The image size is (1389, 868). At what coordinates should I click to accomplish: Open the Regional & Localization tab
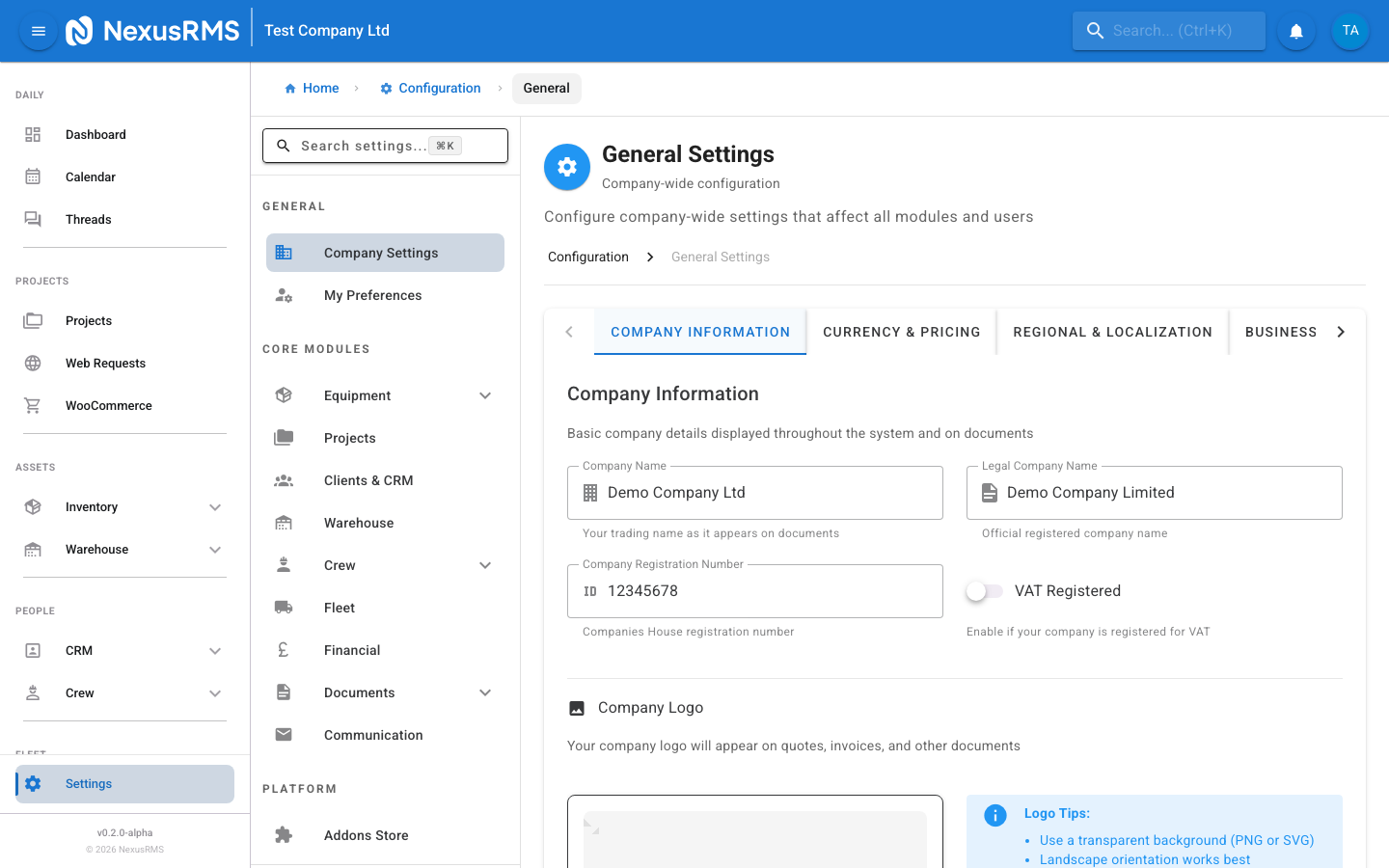1111,331
